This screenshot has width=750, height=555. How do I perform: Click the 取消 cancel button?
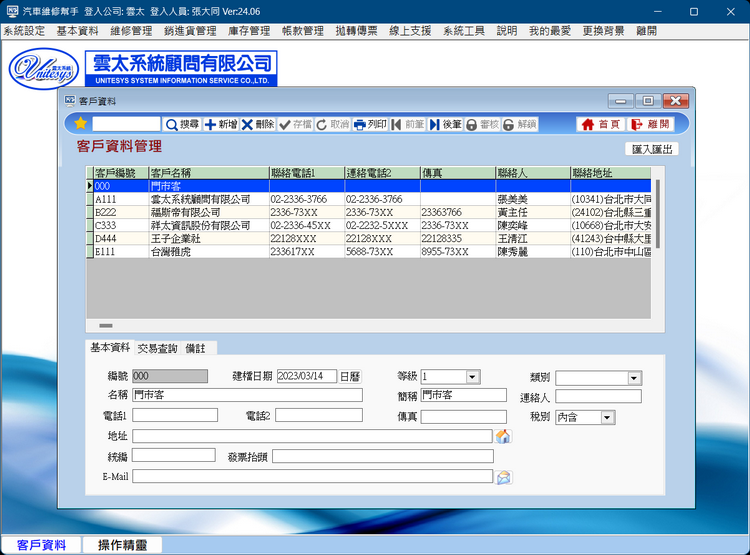pyautogui.click(x=332, y=124)
